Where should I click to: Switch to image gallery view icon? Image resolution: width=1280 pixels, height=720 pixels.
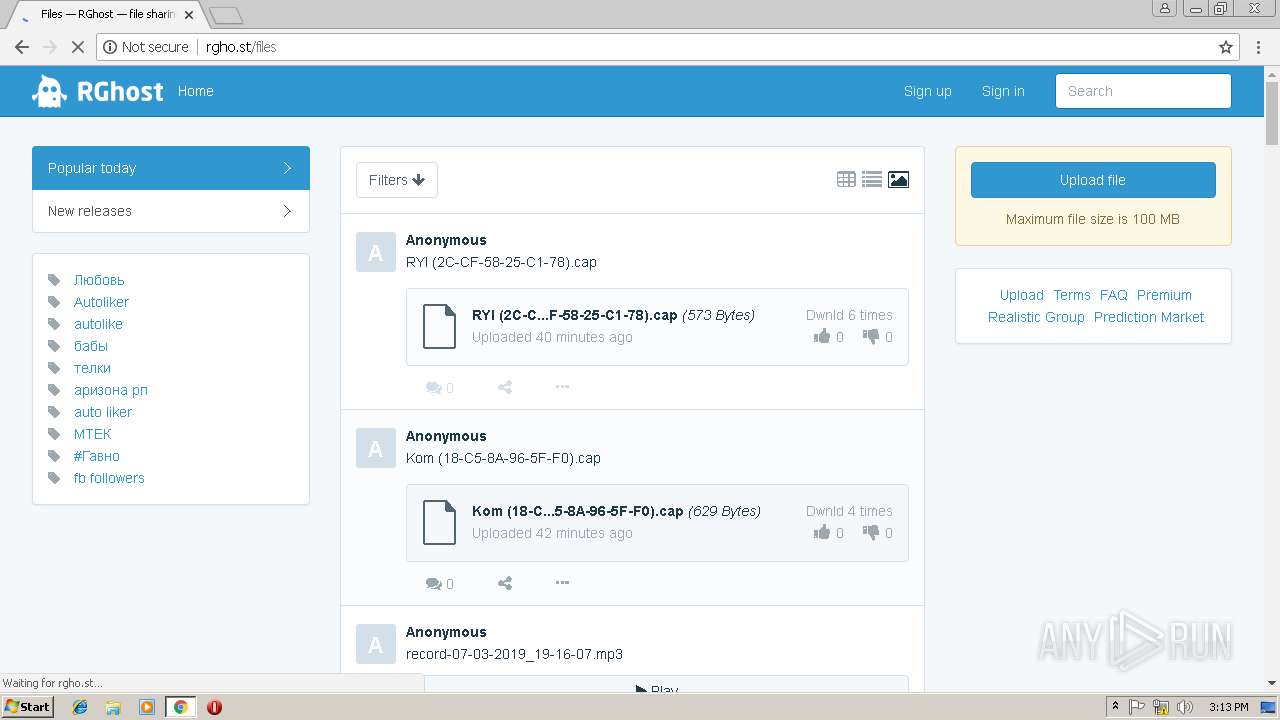[898, 180]
